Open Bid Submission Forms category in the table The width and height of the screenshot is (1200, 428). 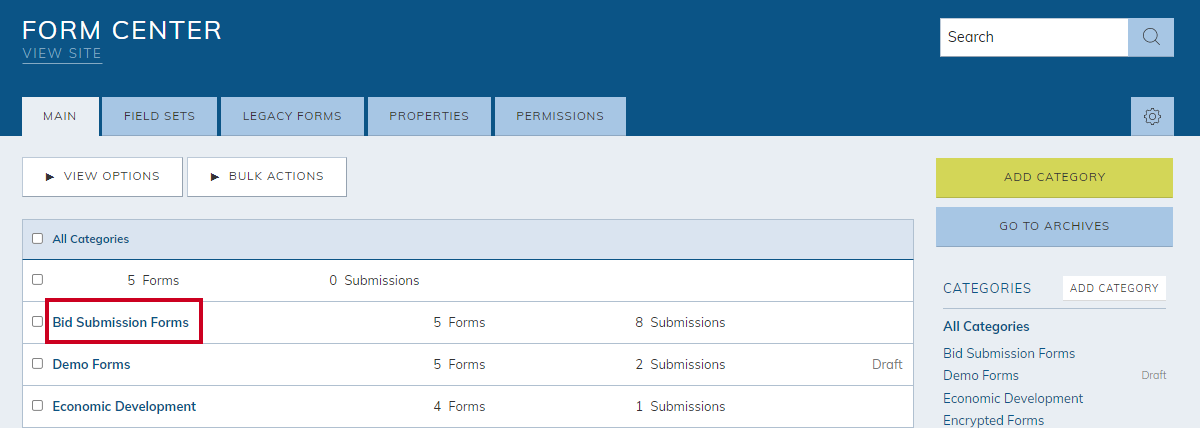pos(120,322)
